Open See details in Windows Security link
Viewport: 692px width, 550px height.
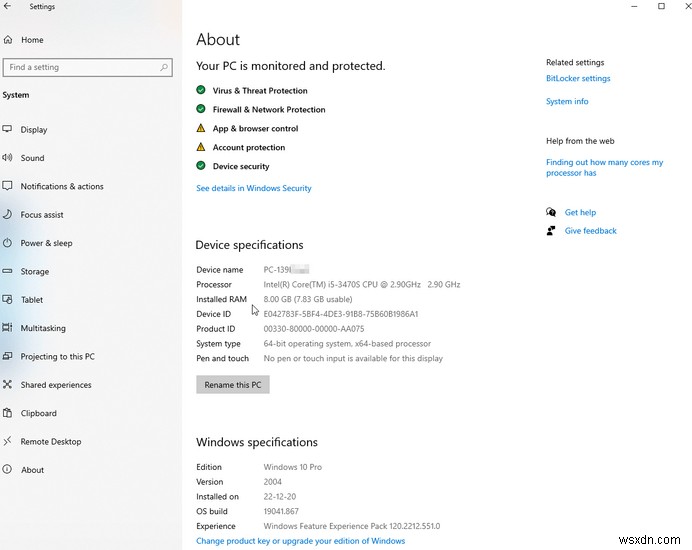pyautogui.click(x=254, y=188)
